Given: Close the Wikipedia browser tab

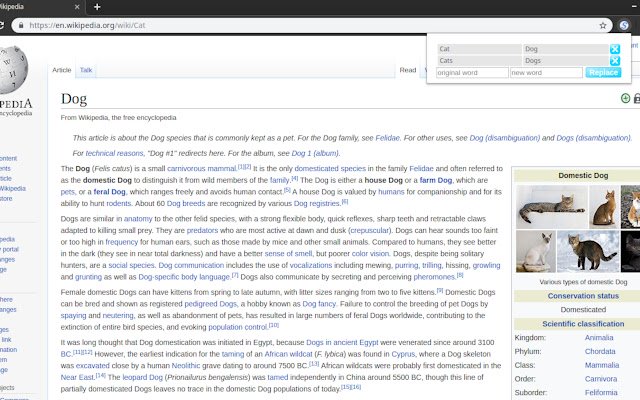Looking at the screenshot, I should pyautogui.click(x=77, y=7).
